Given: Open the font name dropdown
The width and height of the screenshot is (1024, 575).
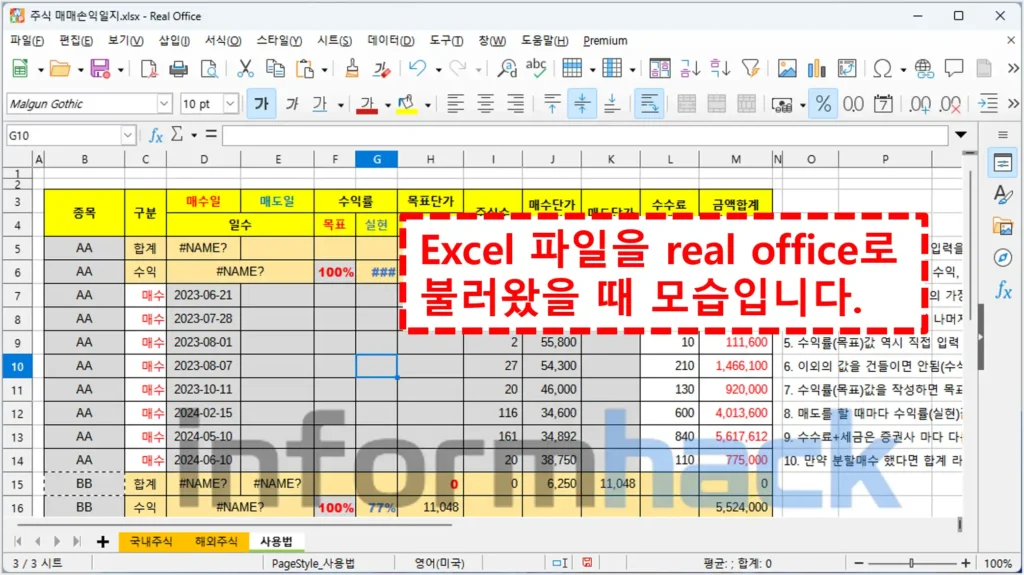Looking at the screenshot, I should pyautogui.click(x=164, y=103).
